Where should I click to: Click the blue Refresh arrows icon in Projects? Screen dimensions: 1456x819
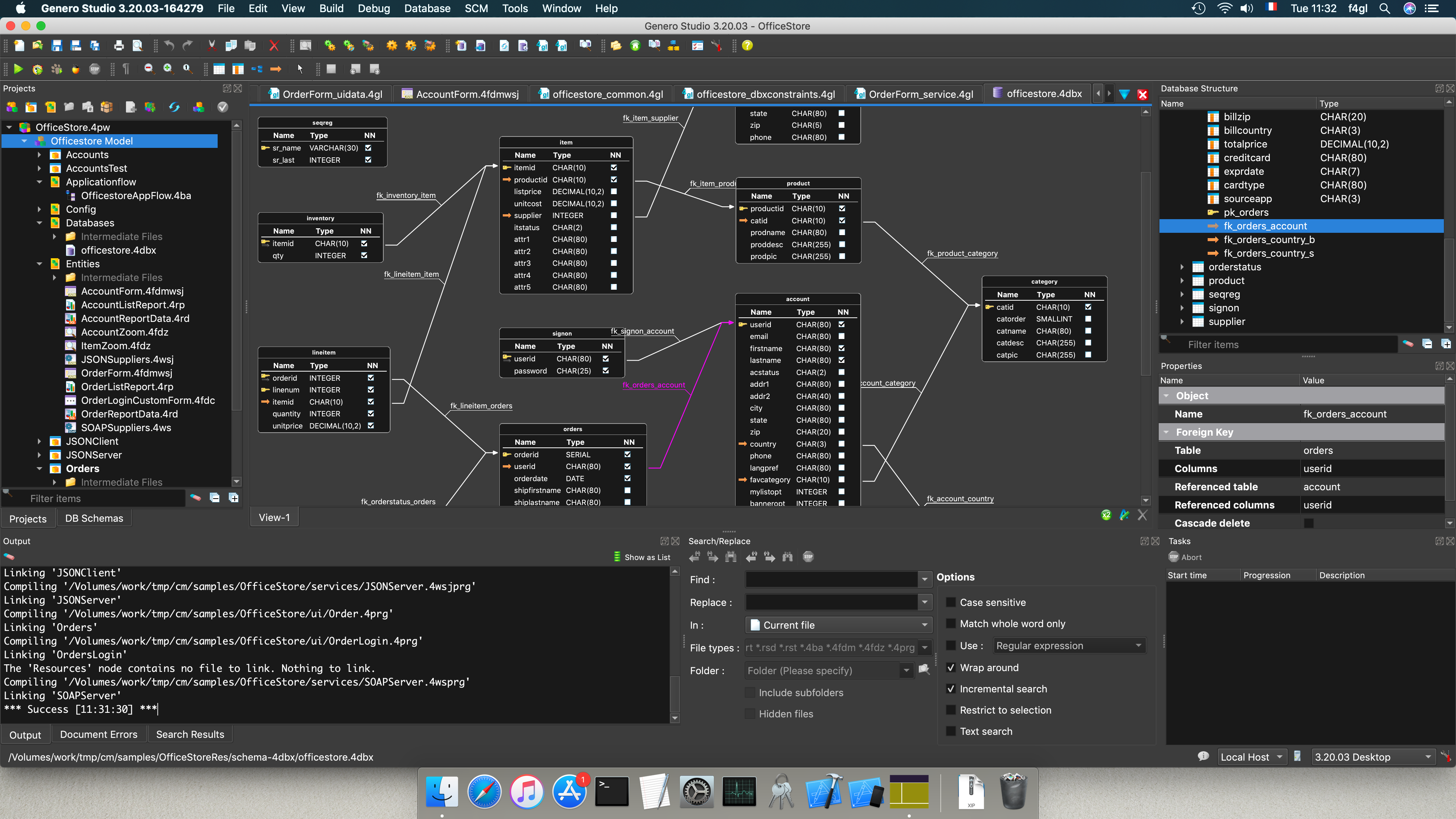pos(174,107)
